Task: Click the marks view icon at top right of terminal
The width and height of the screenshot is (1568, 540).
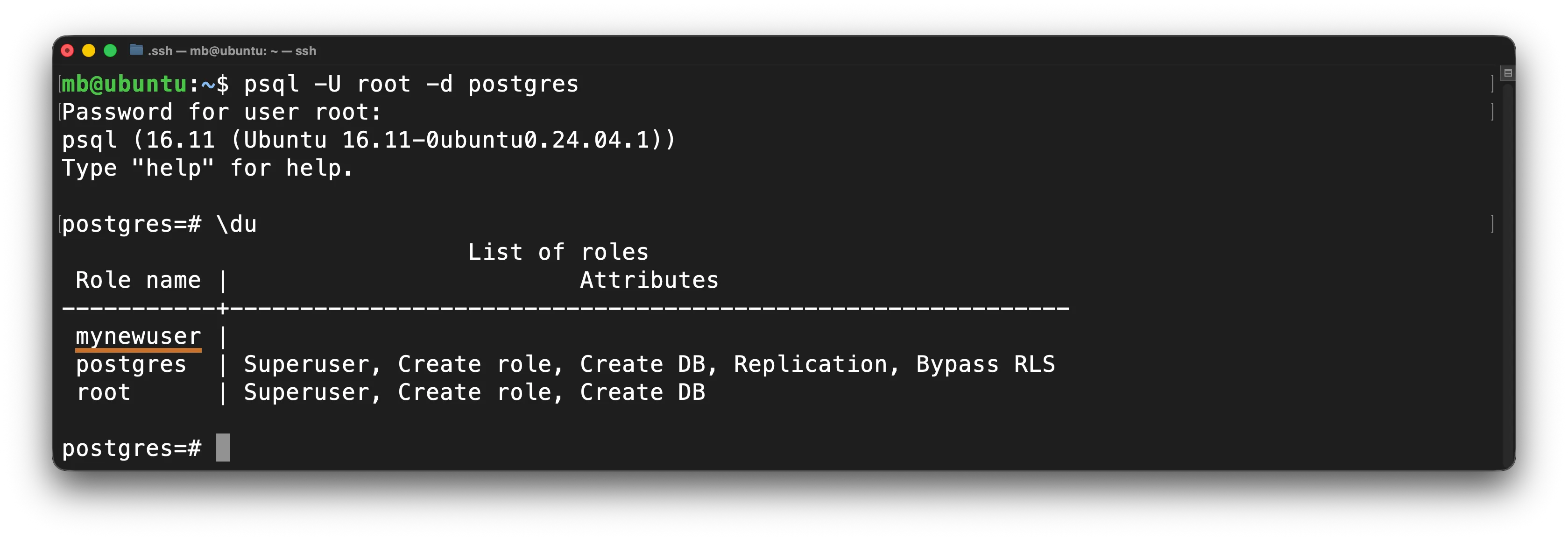Action: 1508,72
